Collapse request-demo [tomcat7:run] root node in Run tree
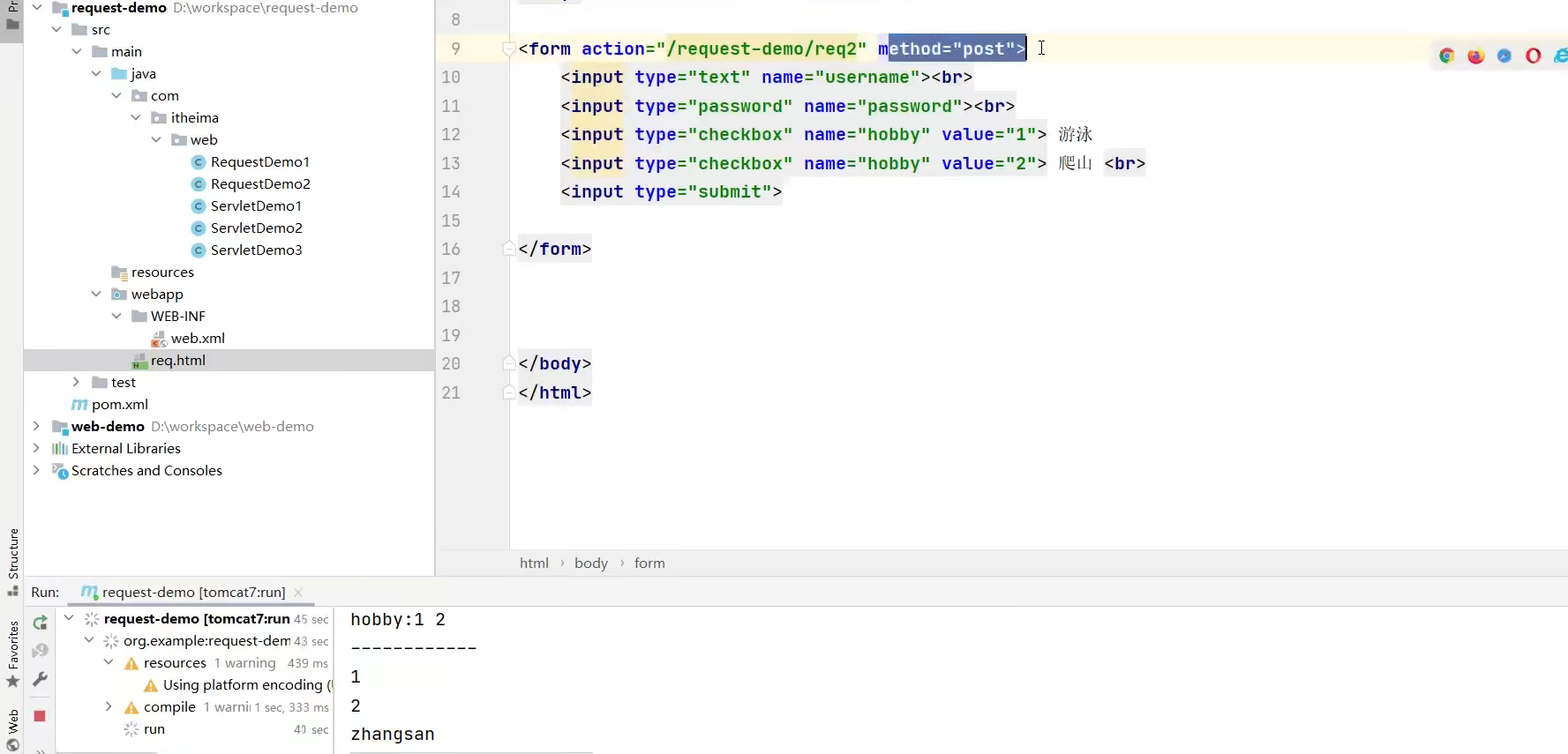 pos(69,618)
